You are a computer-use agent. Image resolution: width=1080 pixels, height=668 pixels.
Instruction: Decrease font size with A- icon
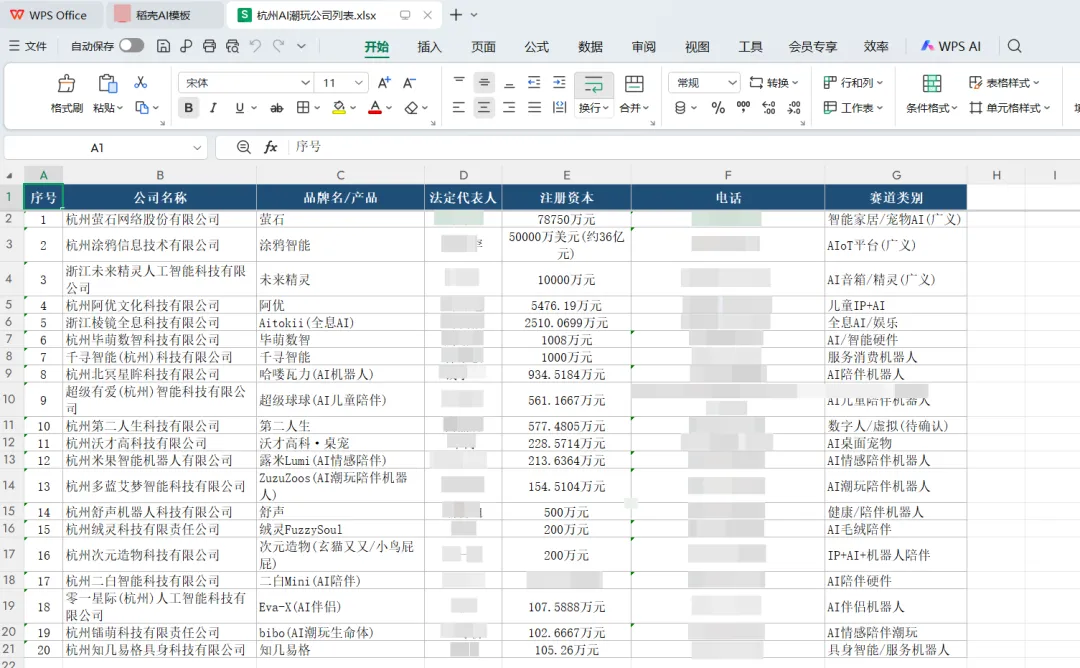409,83
